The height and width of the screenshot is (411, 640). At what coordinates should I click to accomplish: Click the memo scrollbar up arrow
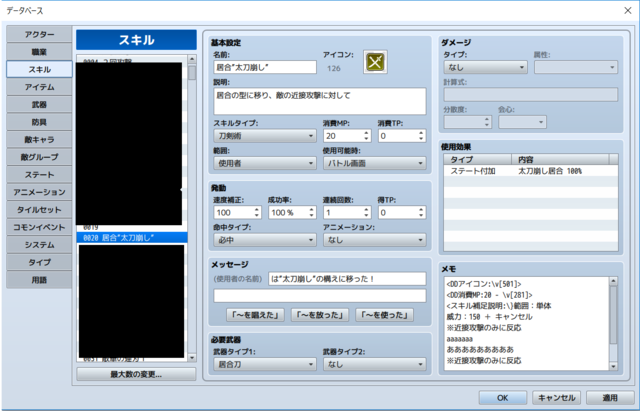pyautogui.click(x=613, y=281)
